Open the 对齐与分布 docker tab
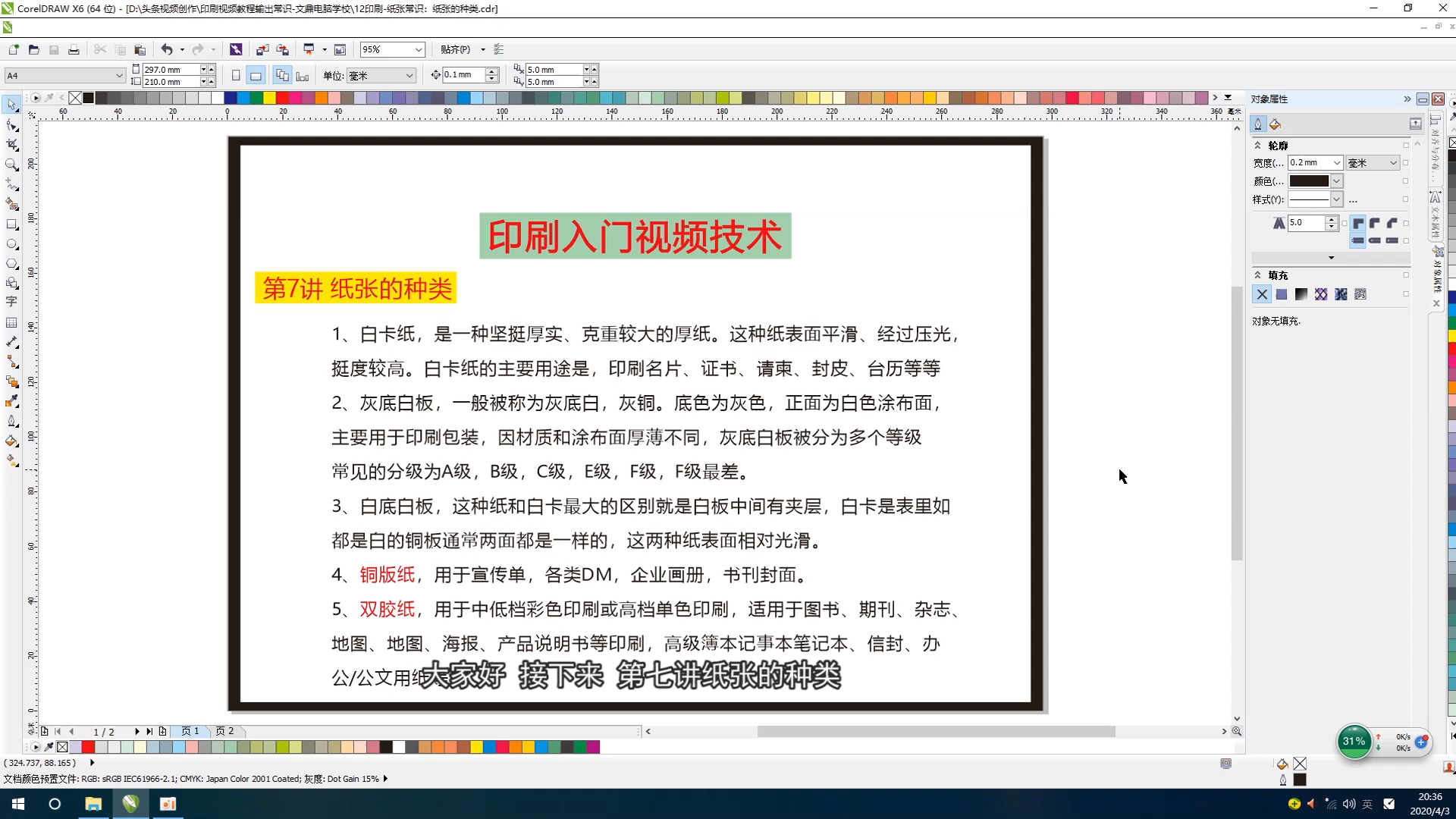This screenshot has height=819, width=1456. 1436,148
